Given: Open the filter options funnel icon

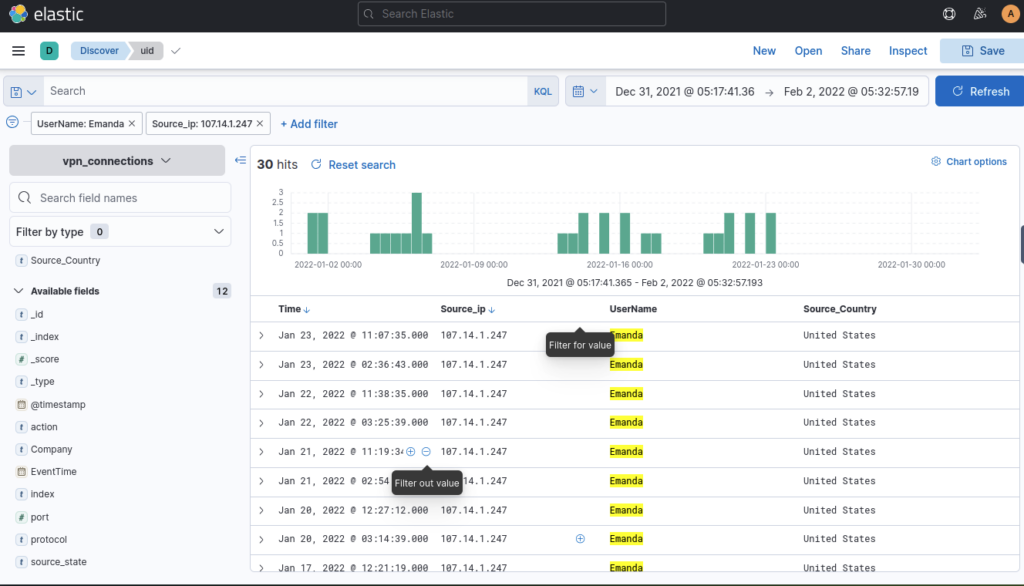Looking at the screenshot, I should [x=12, y=122].
